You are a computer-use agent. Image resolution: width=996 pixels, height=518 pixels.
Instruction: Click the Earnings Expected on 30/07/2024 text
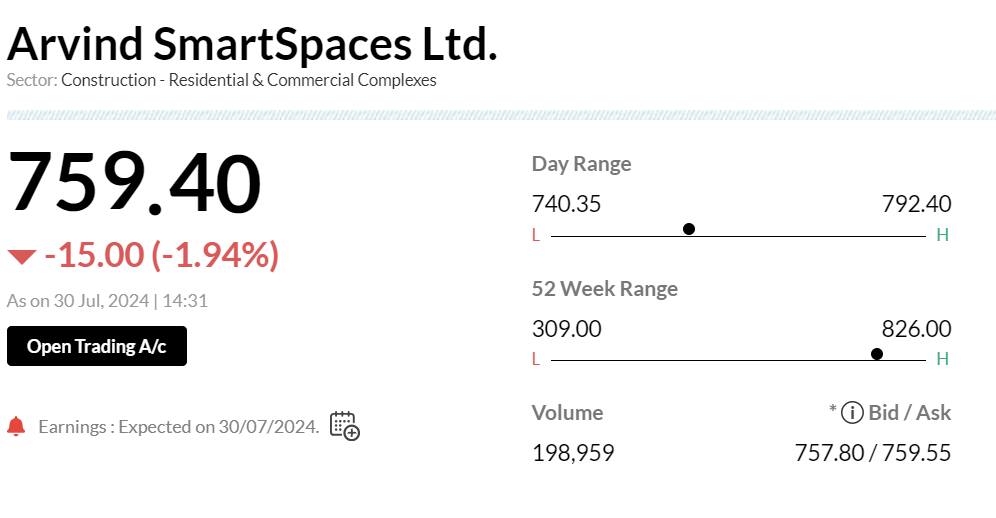coord(179,427)
